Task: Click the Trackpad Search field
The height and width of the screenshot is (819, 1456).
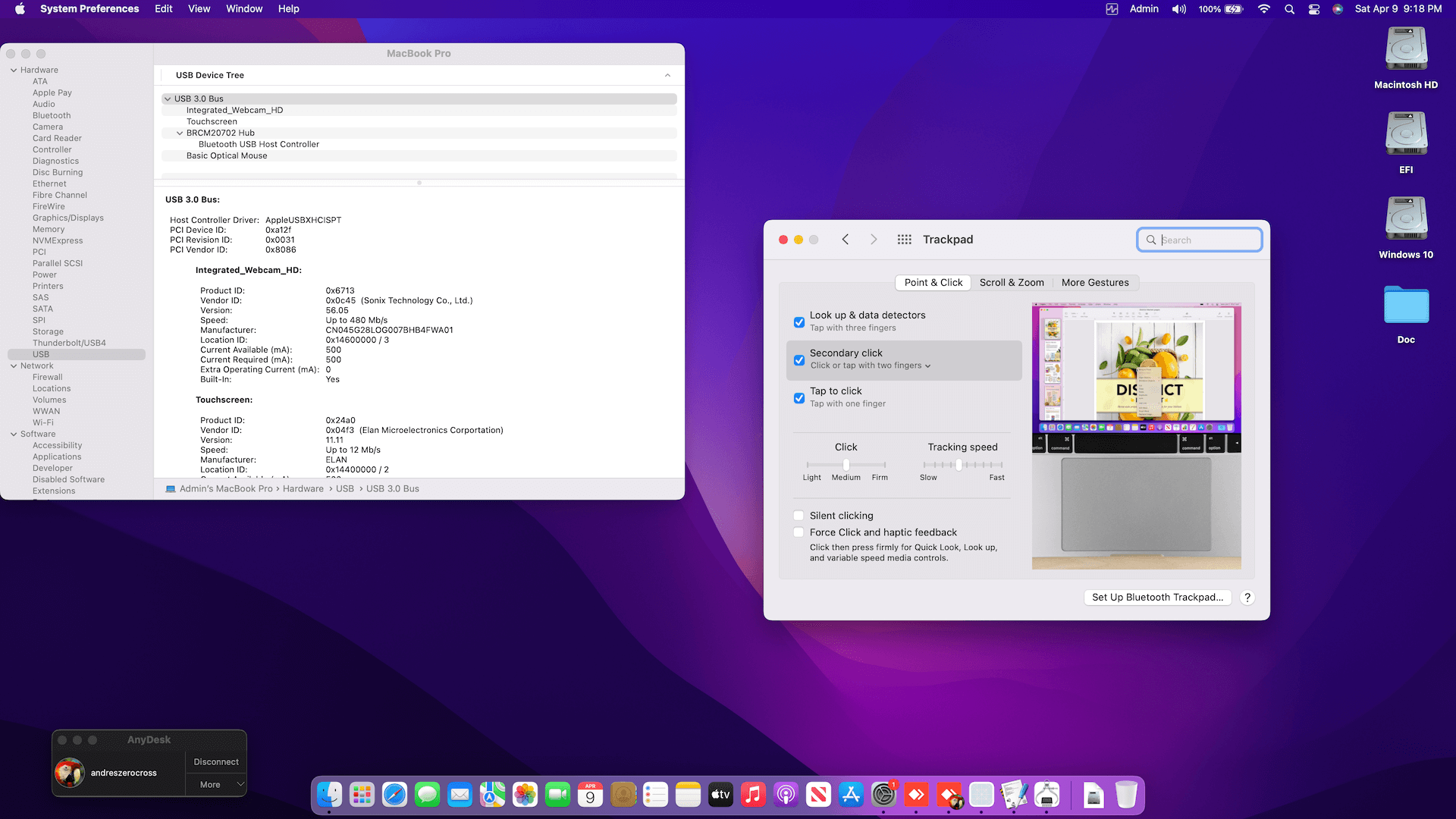Action: (1206, 240)
